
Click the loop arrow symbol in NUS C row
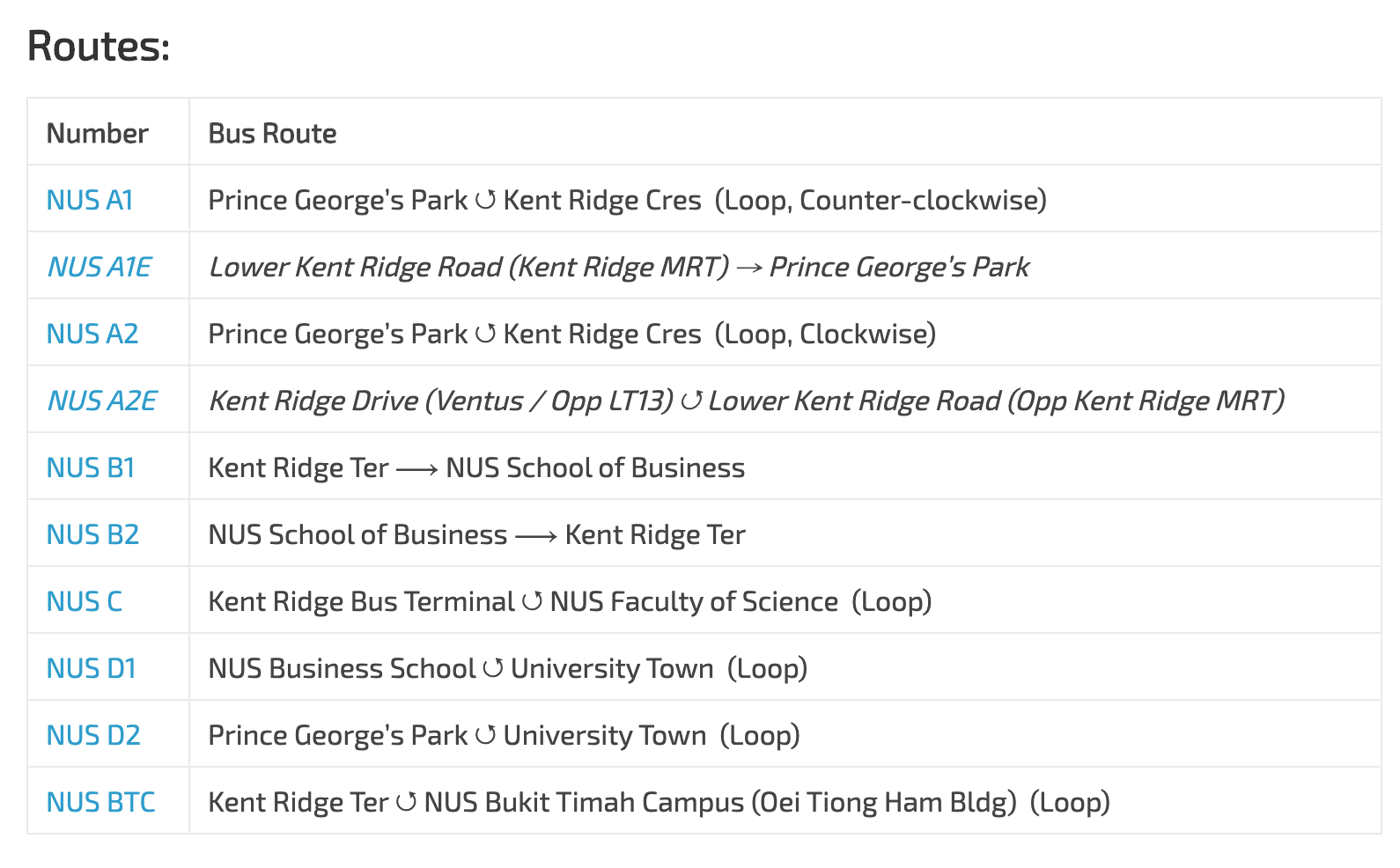click(532, 602)
